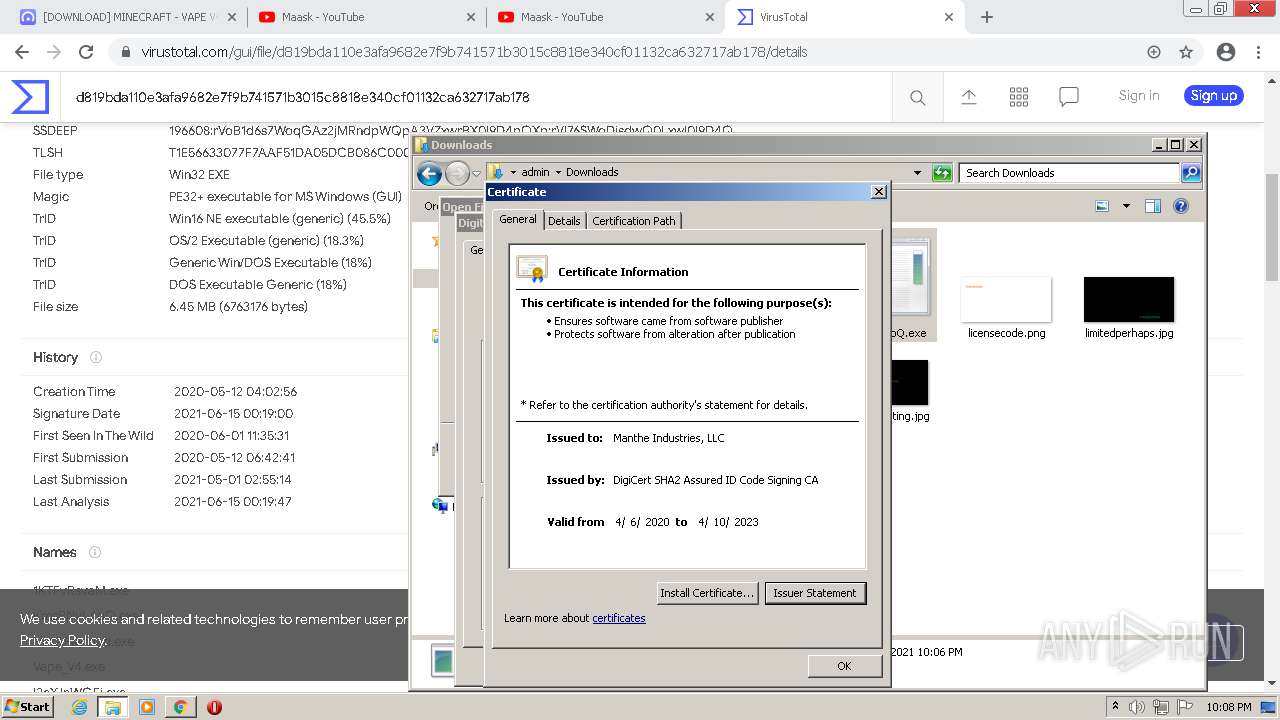Click the Vape_V4.exe name entry

[x=69, y=666]
